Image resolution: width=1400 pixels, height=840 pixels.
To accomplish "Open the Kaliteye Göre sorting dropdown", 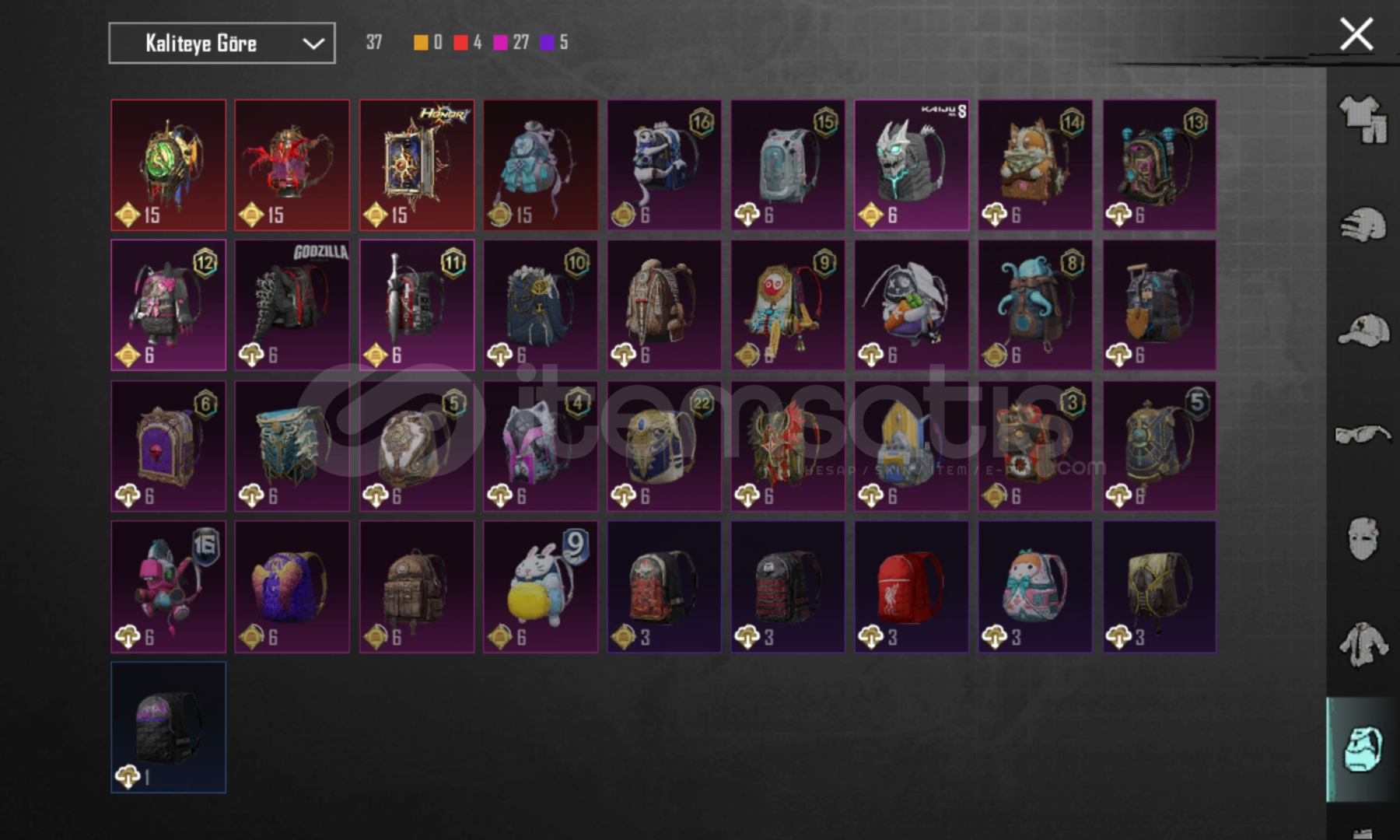I will coord(222,43).
